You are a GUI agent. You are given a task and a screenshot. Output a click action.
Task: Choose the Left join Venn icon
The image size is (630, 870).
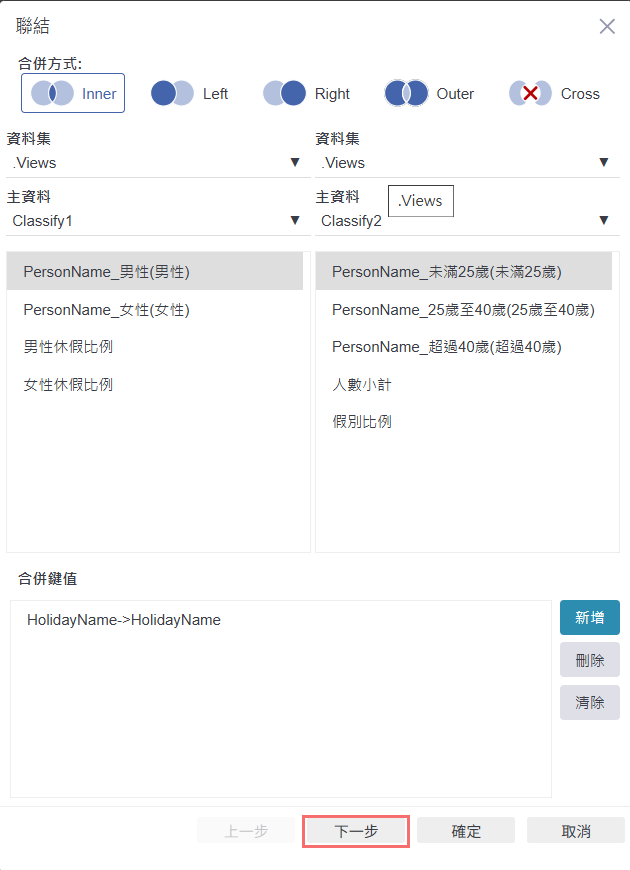172,93
